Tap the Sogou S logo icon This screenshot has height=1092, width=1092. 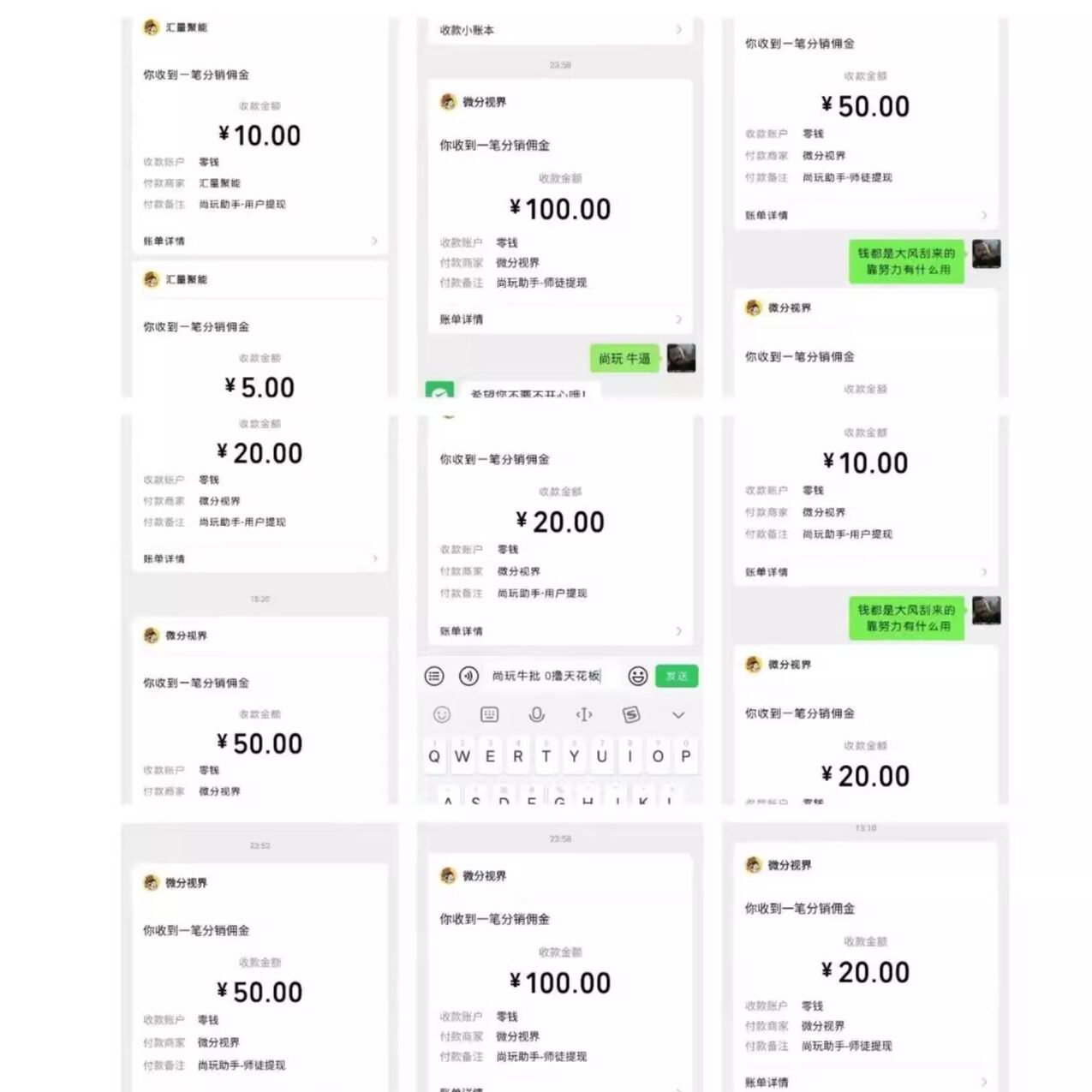[x=631, y=714]
